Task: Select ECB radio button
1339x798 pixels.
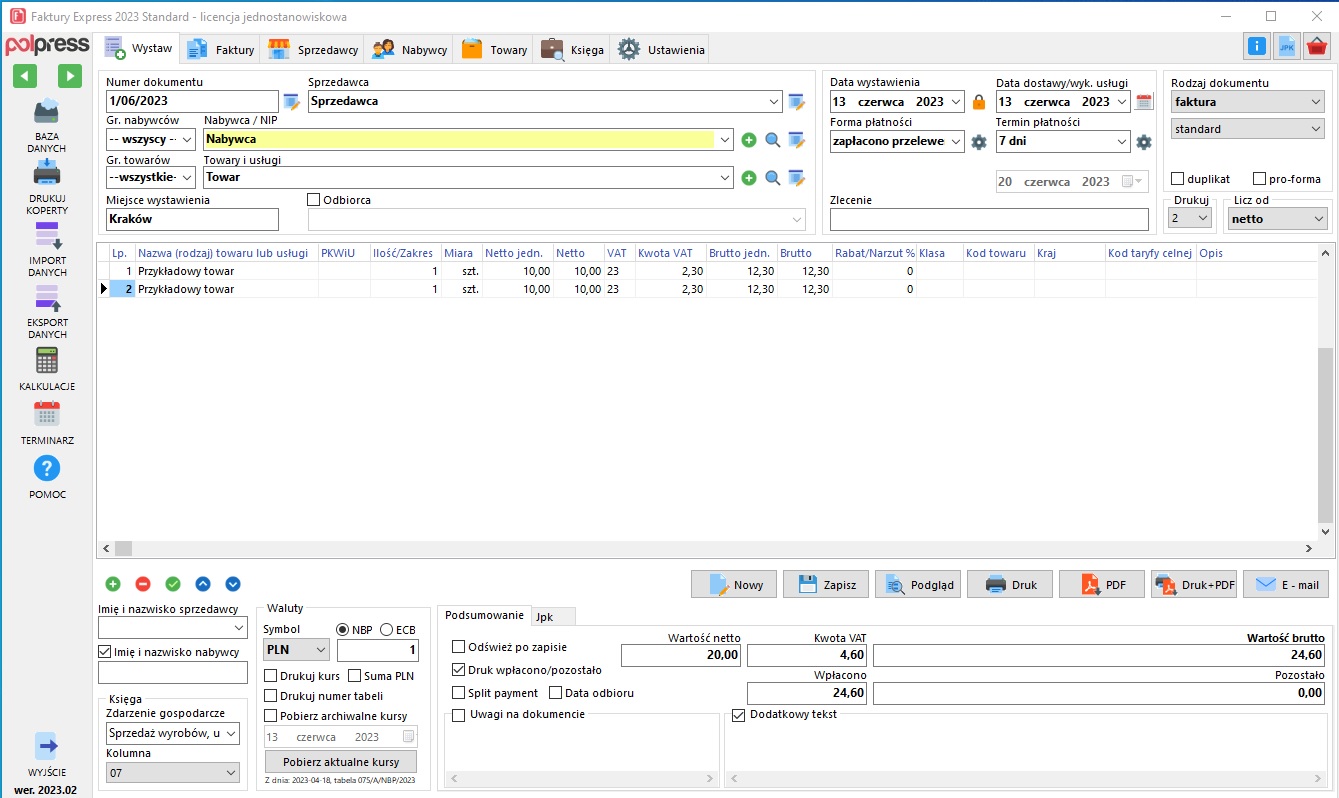Action: click(387, 629)
